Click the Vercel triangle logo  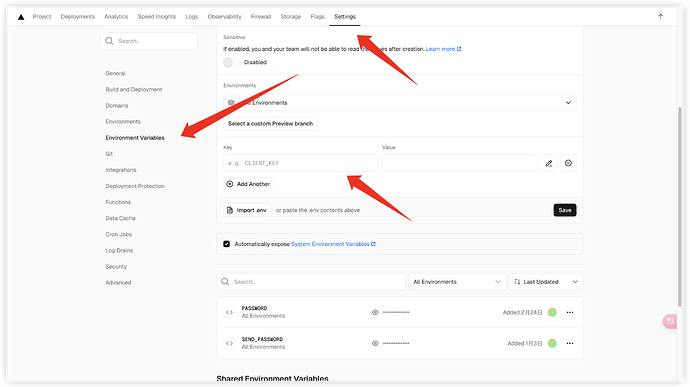(x=21, y=17)
